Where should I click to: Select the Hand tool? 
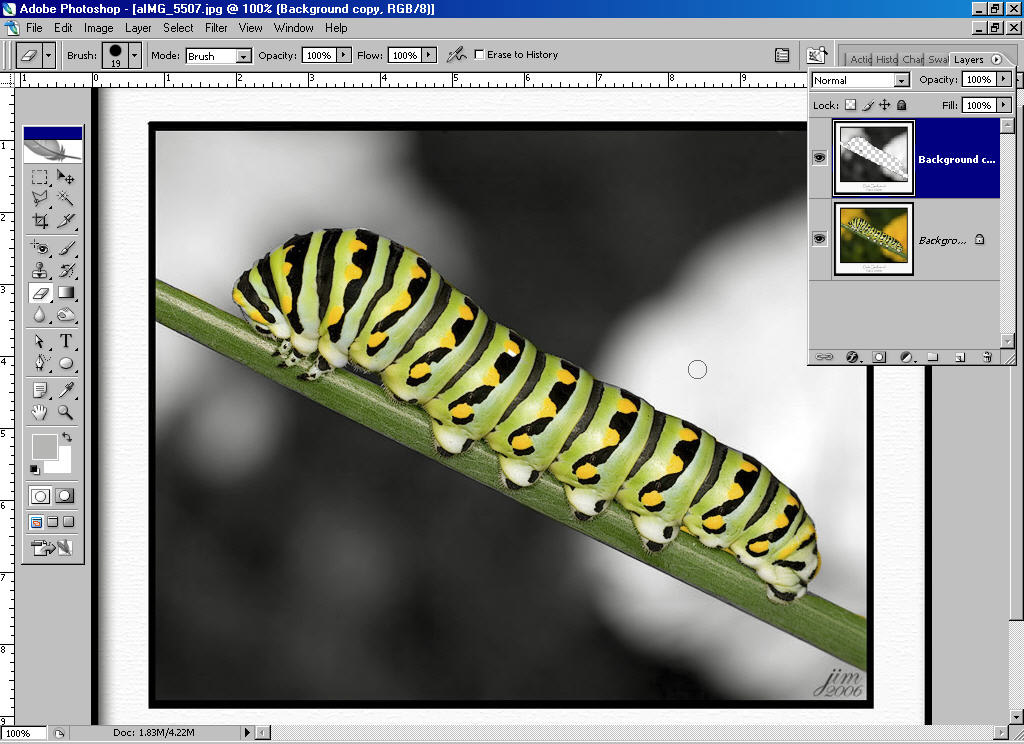coord(40,412)
